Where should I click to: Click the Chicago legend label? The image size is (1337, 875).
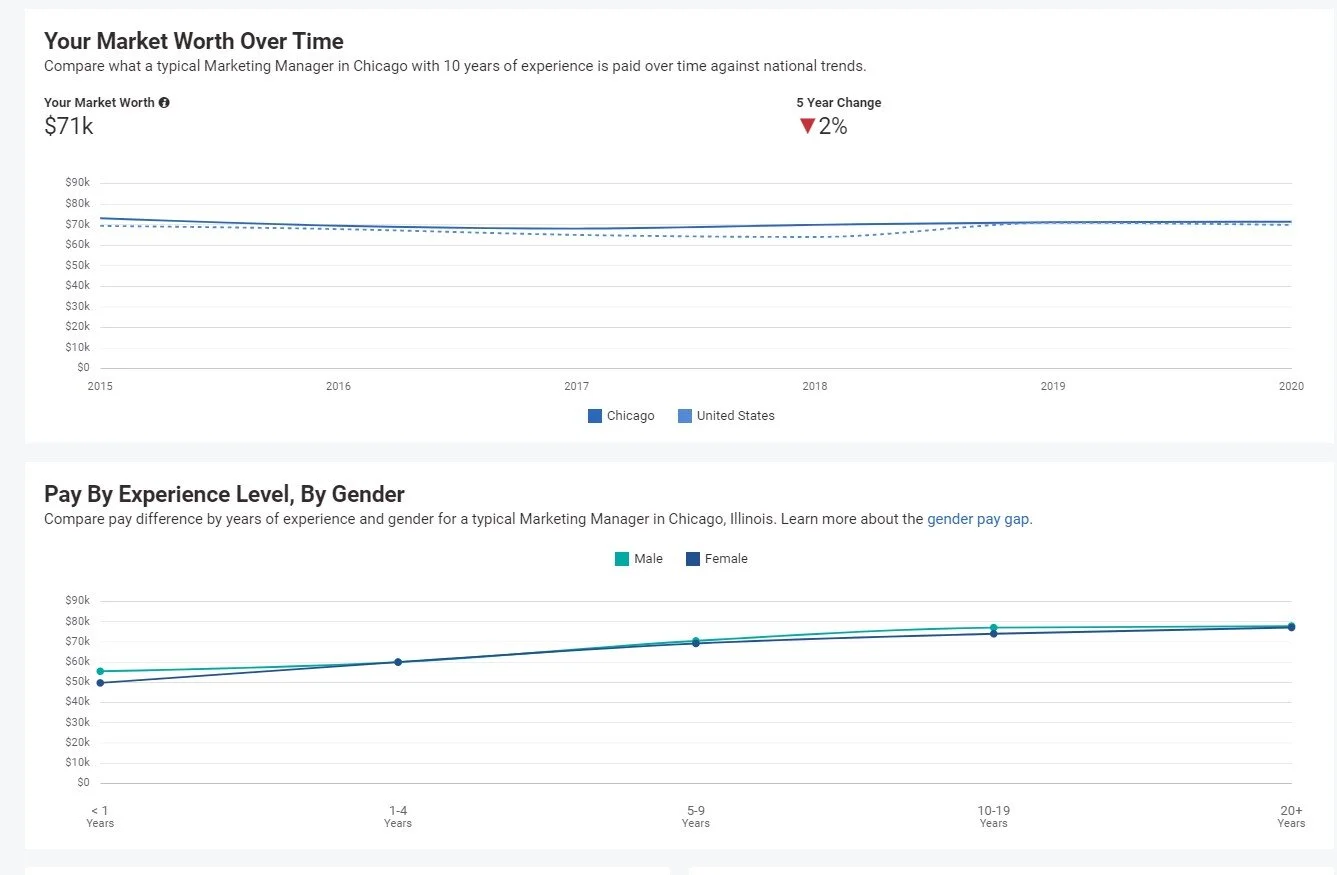coord(631,416)
